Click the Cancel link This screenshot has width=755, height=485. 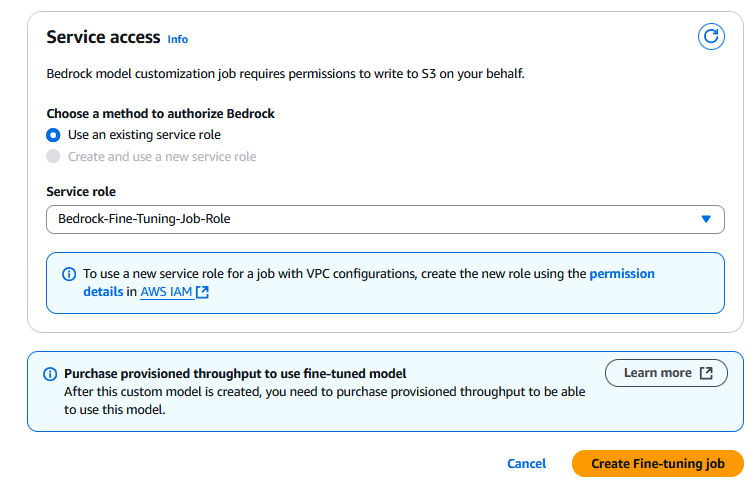pos(527,464)
